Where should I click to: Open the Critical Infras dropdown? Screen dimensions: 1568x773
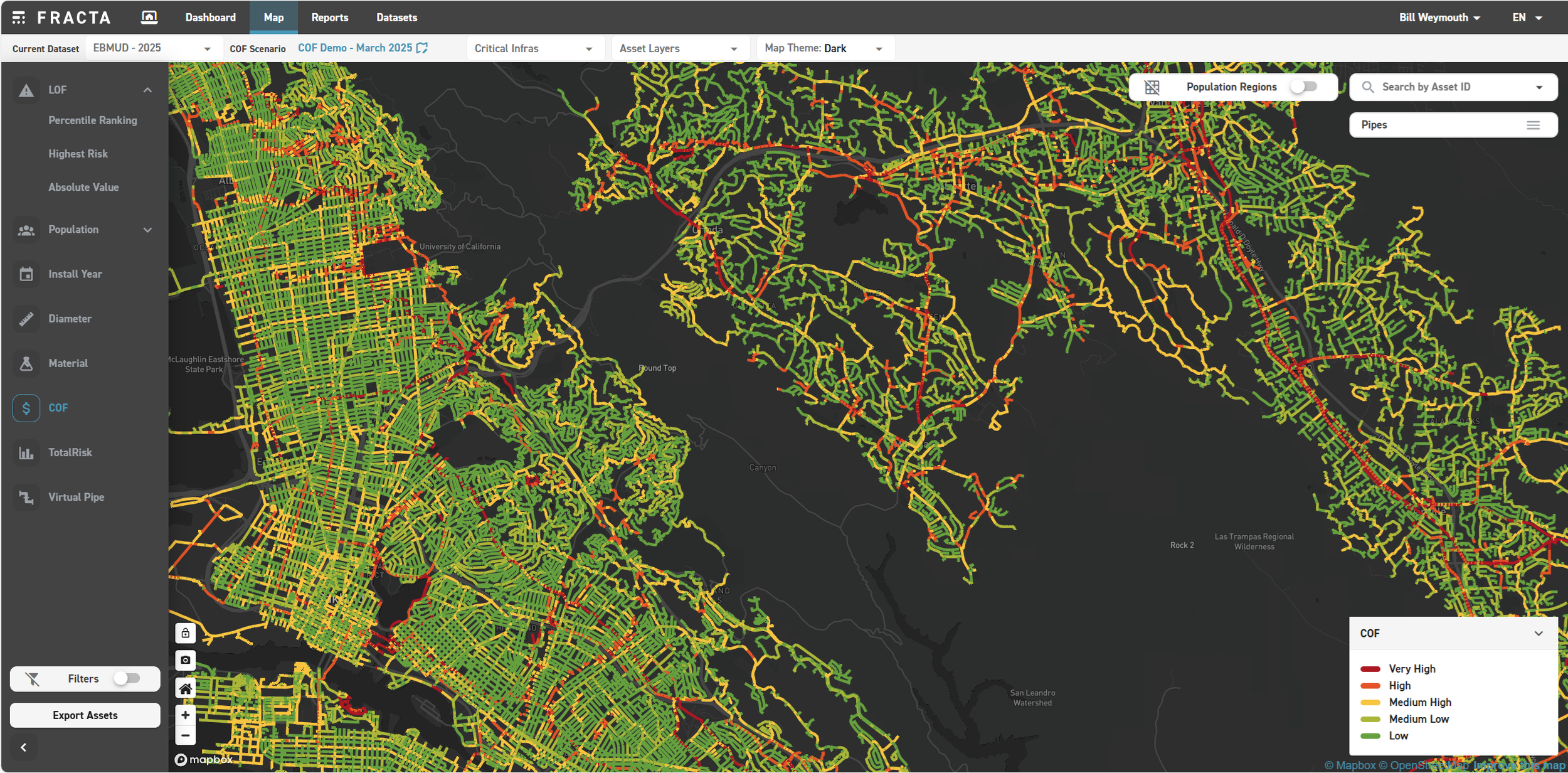click(x=534, y=48)
